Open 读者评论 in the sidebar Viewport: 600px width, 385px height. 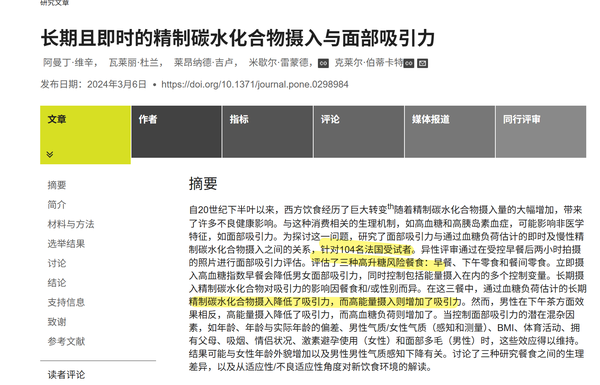tap(66, 375)
